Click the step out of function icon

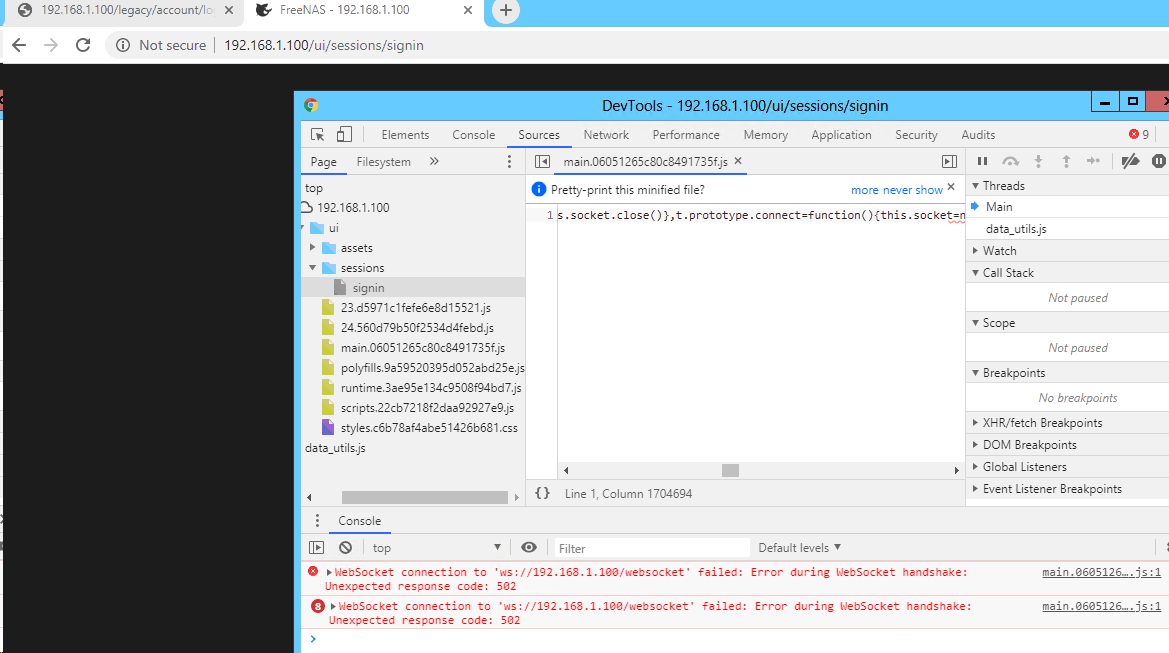[1066, 161]
